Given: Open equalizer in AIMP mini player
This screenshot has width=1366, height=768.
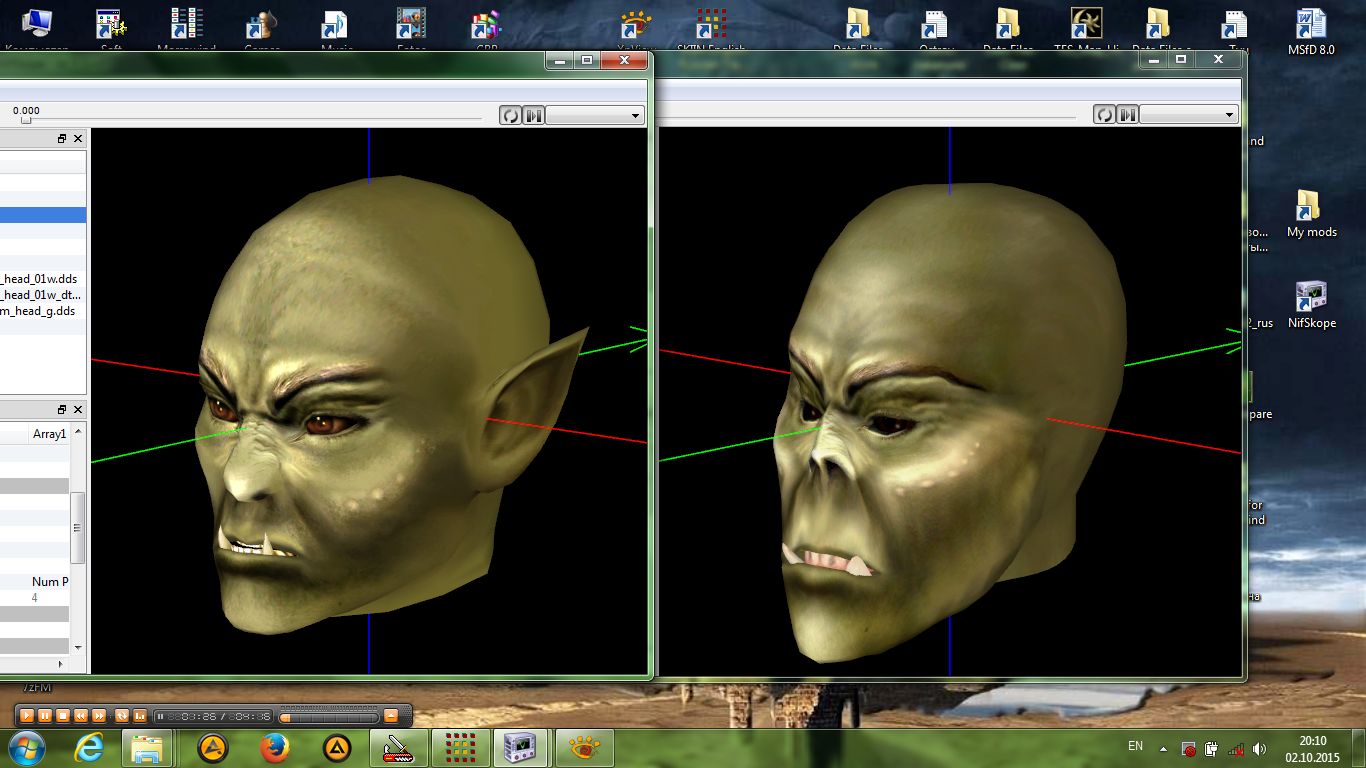Looking at the screenshot, I should pyautogui.click(x=140, y=716).
